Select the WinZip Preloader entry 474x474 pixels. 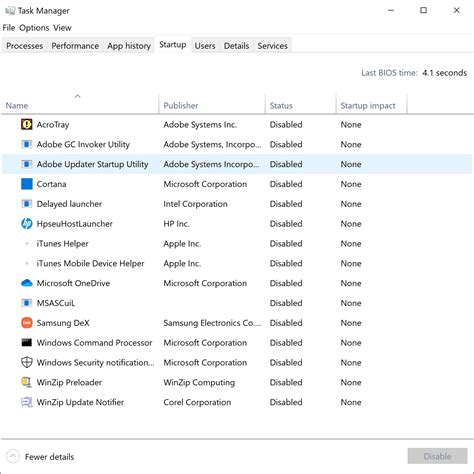click(x=69, y=382)
